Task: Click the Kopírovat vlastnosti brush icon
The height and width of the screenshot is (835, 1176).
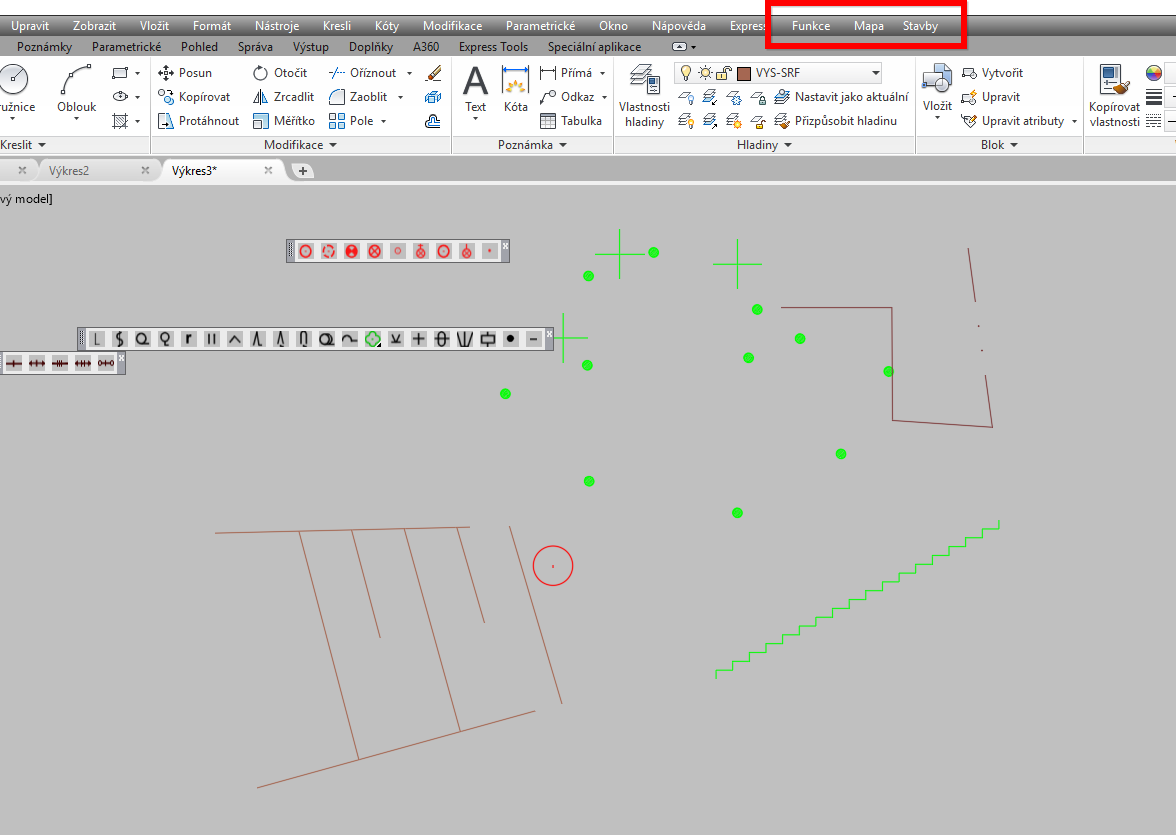Action: click(1112, 96)
